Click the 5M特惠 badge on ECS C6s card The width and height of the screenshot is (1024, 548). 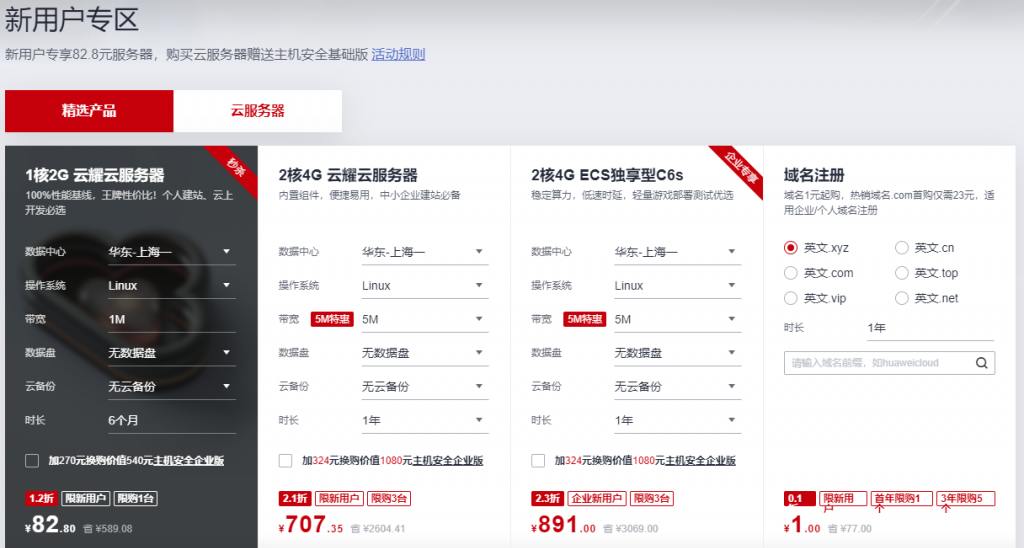(x=584, y=319)
